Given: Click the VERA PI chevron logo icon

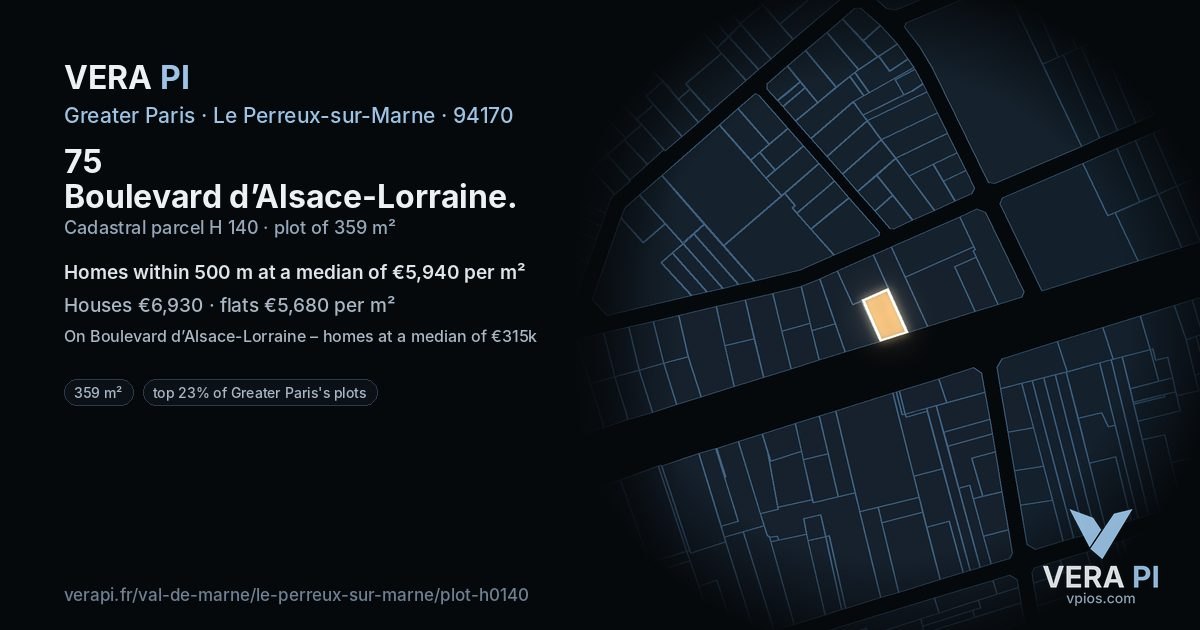Looking at the screenshot, I should click(x=1100, y=533).
